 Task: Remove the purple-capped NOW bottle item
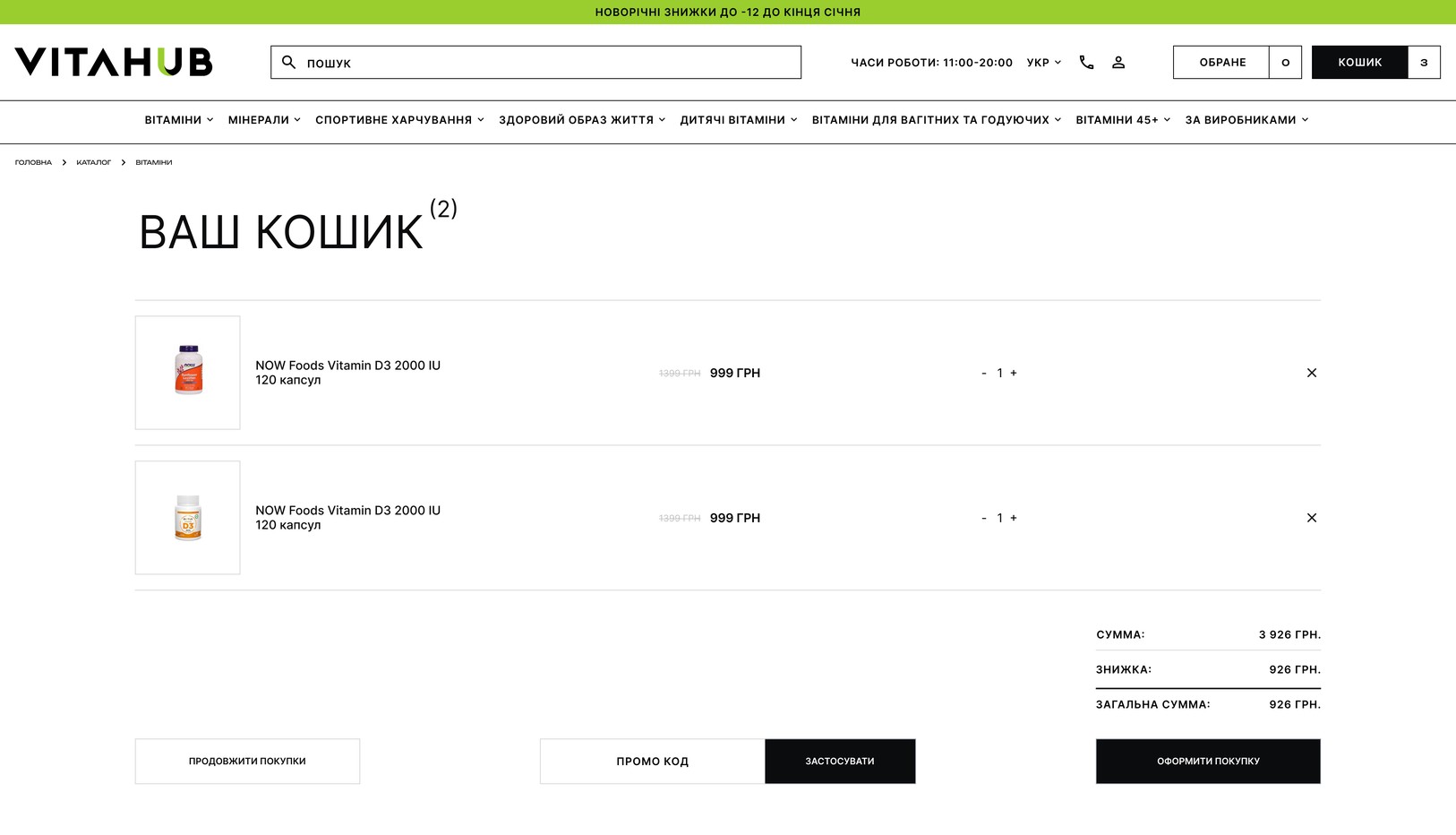click(x=1312, y=373)
